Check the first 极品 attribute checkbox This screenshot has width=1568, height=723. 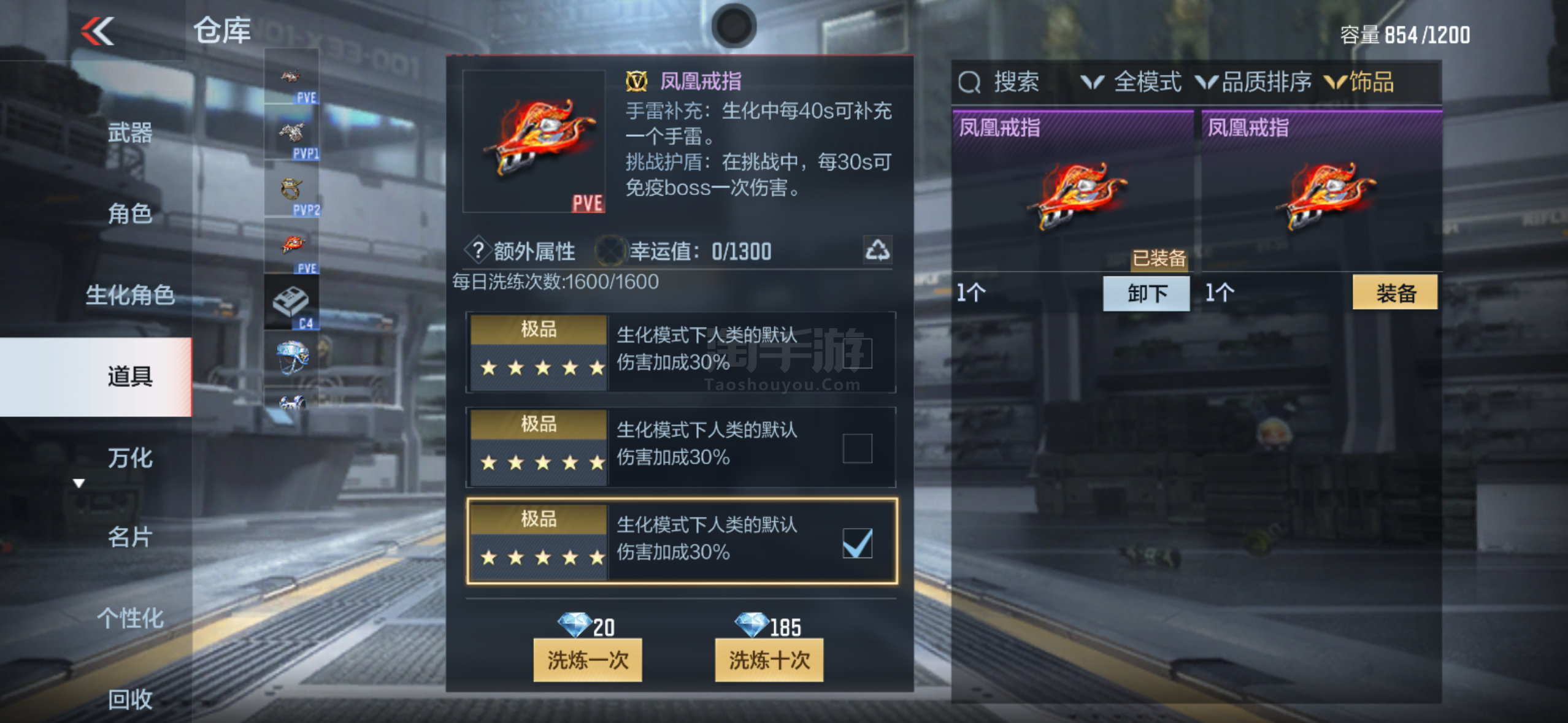tap(857, 353)
